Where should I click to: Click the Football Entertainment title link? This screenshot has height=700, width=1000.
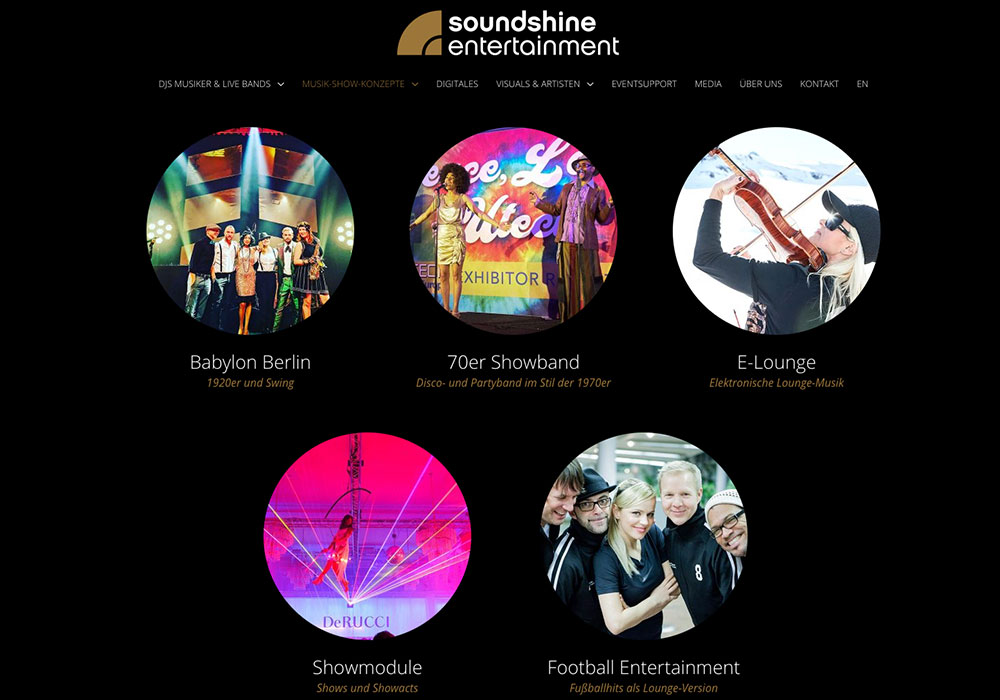click(643, 667)
